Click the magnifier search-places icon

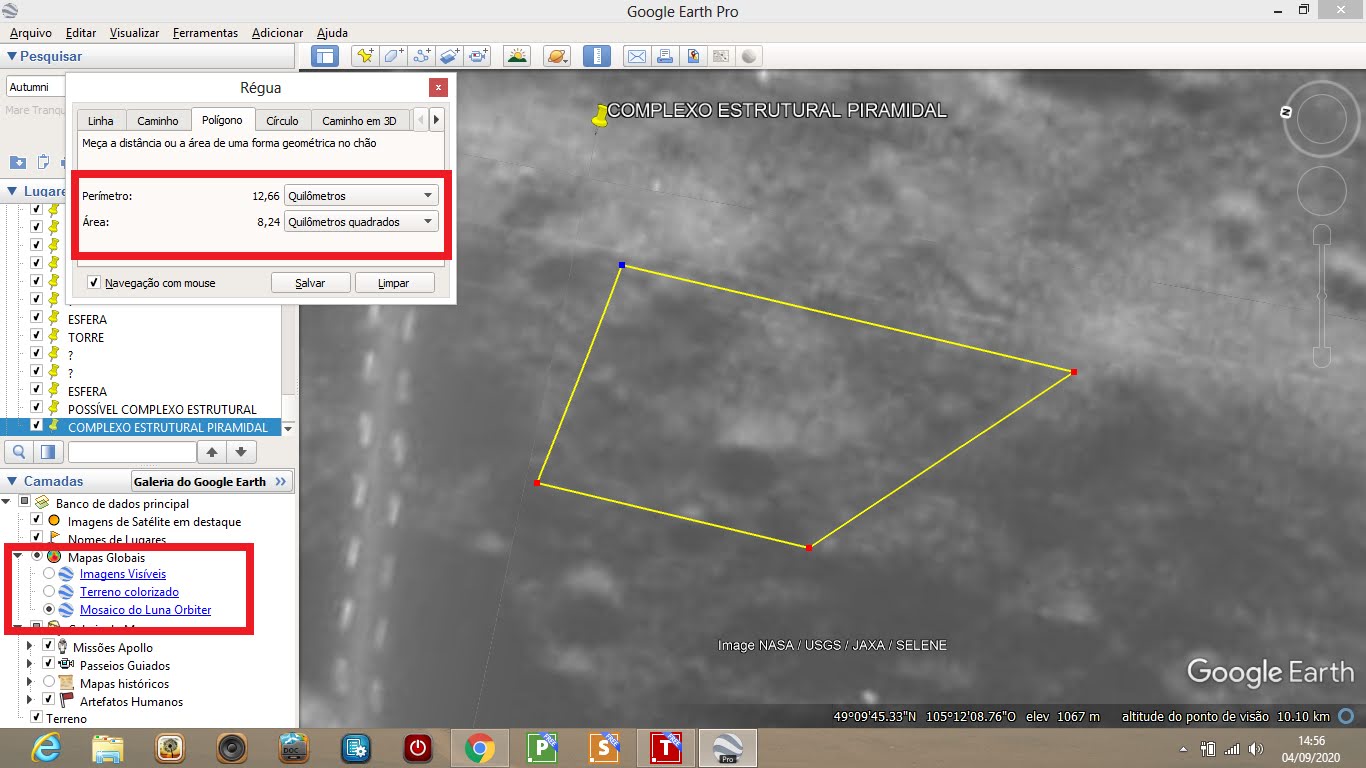point(19,452)
